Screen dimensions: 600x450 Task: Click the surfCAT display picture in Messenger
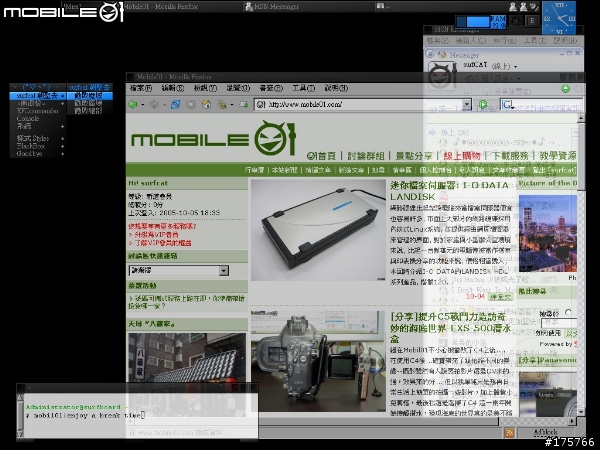click(x=442, y=75)
